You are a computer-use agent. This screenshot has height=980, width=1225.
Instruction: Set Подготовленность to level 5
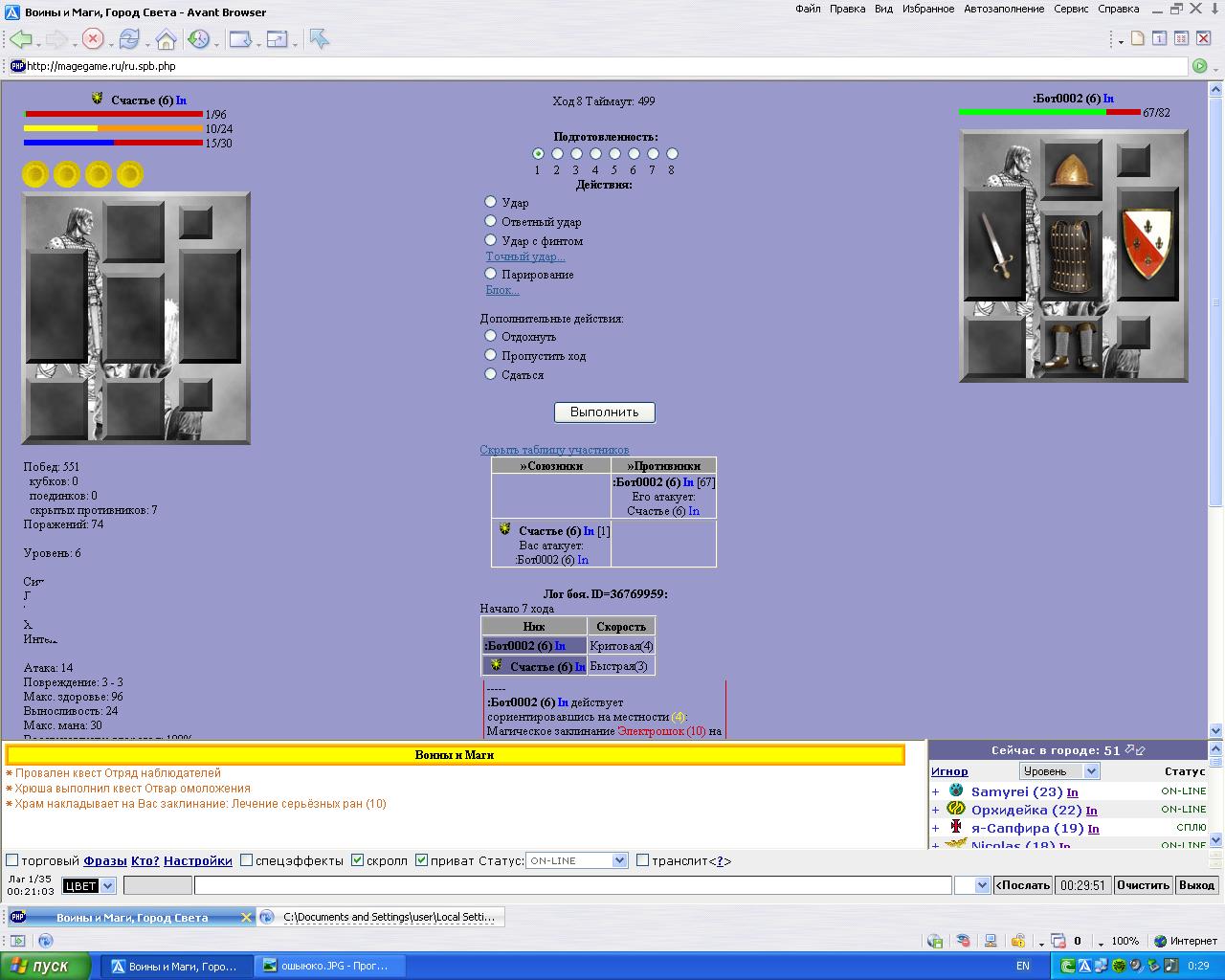[614, 153]
